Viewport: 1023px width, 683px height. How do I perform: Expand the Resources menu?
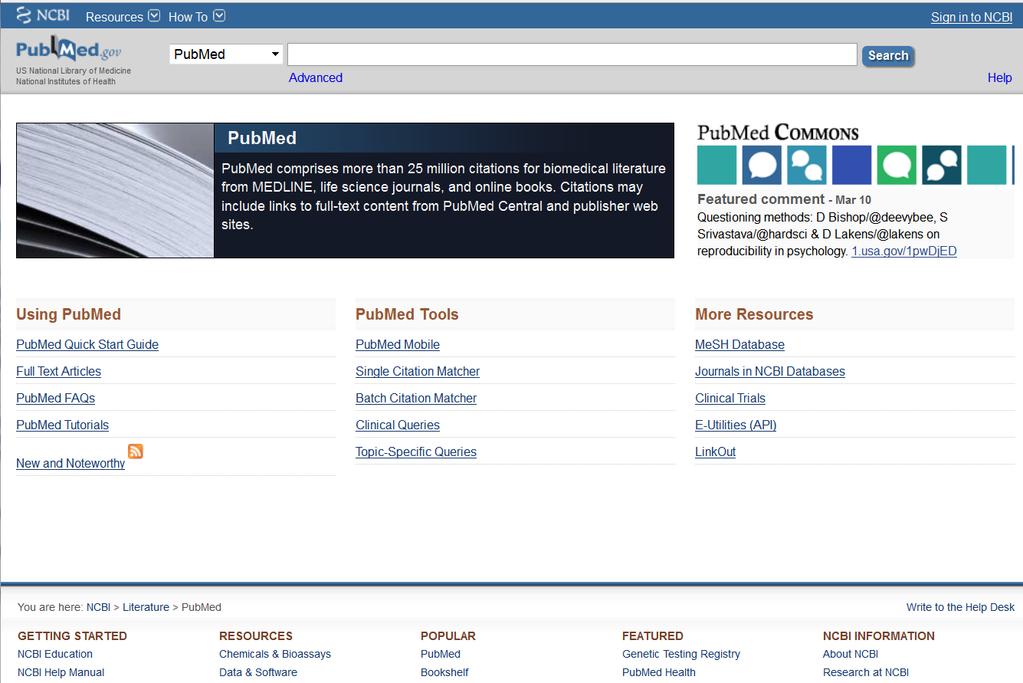coord(123,16)
